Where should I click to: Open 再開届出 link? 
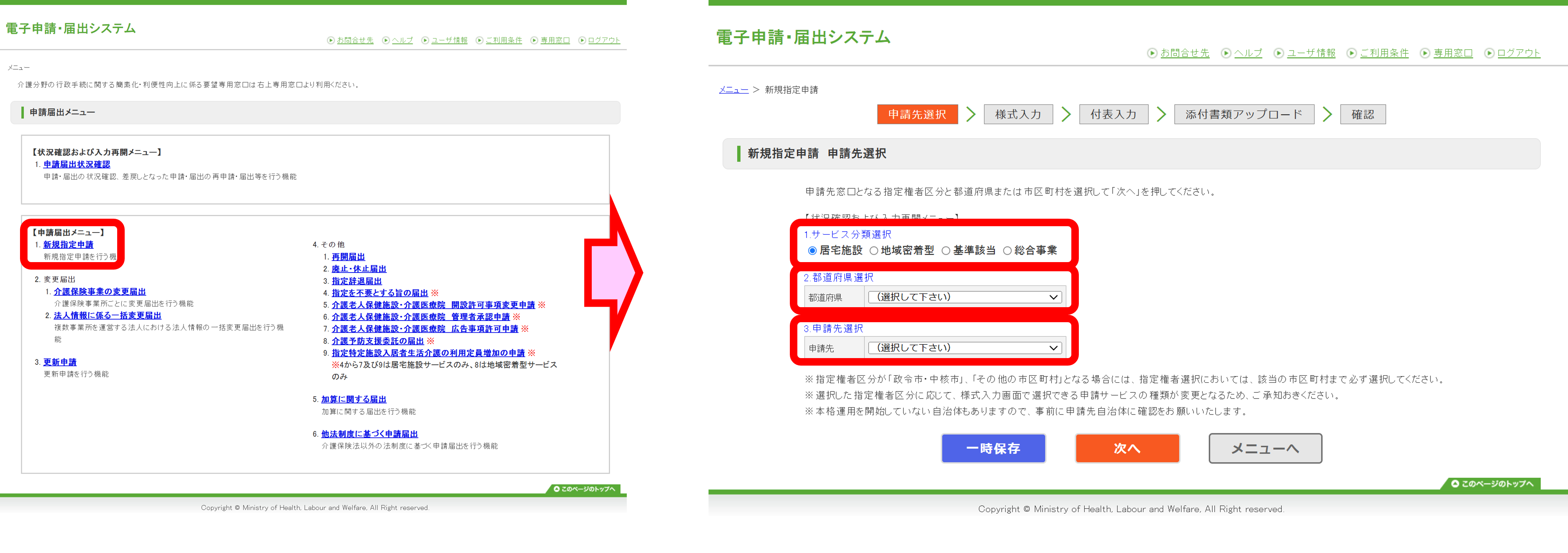click(x=348, y=257)
